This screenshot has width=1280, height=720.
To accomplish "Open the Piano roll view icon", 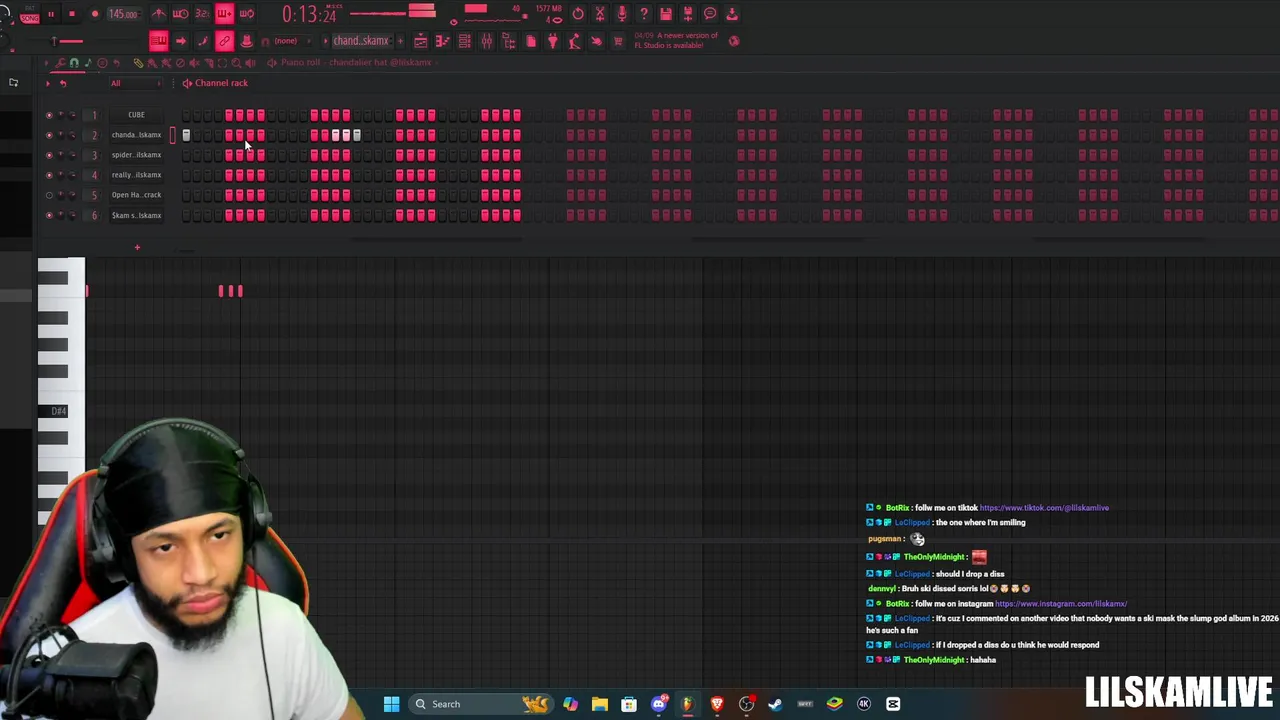I will [x=442, y=41].
